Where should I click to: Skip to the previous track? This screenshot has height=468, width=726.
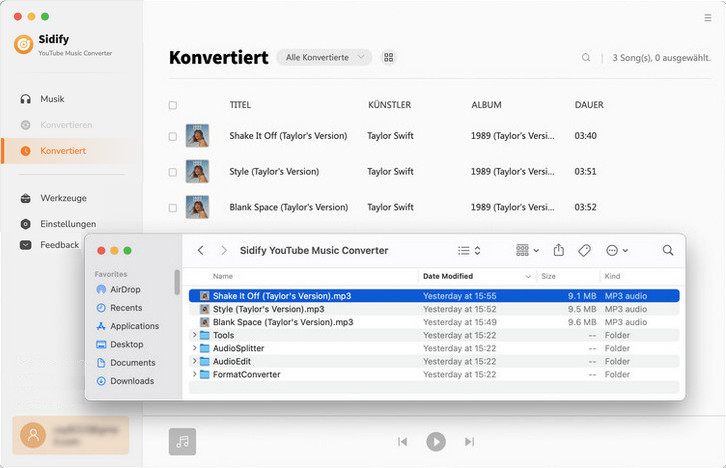tap(402, 442)
